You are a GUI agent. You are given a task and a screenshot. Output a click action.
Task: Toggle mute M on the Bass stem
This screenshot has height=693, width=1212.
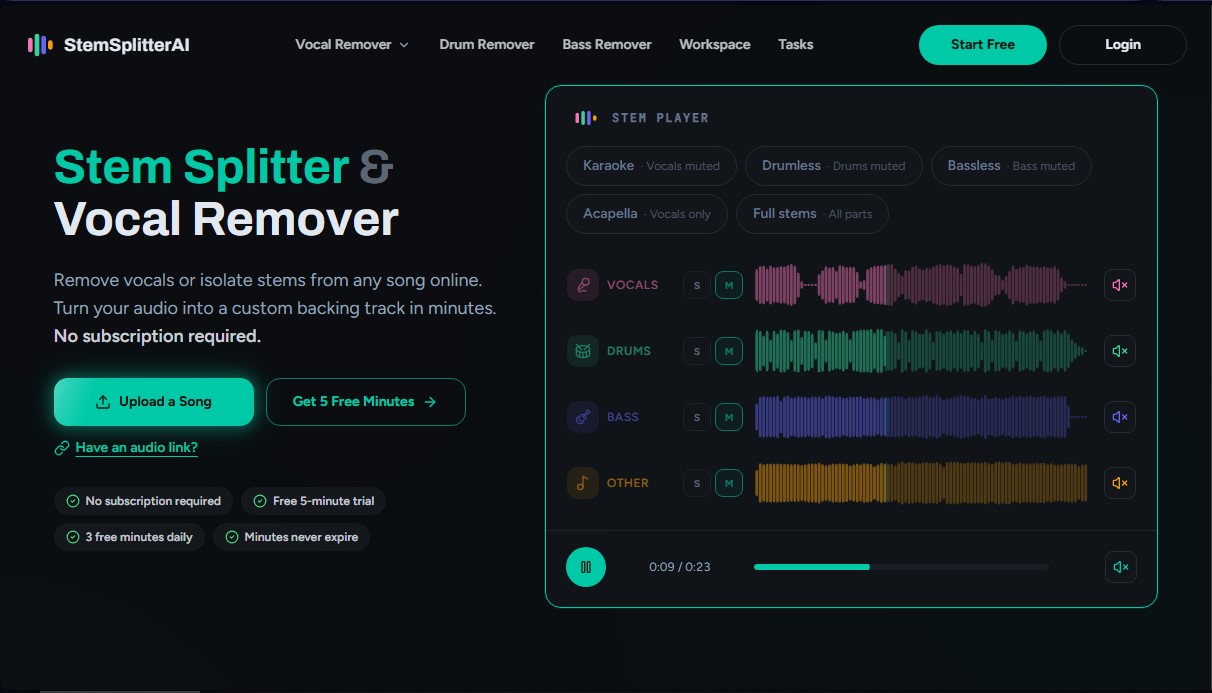tap(729, 417)
